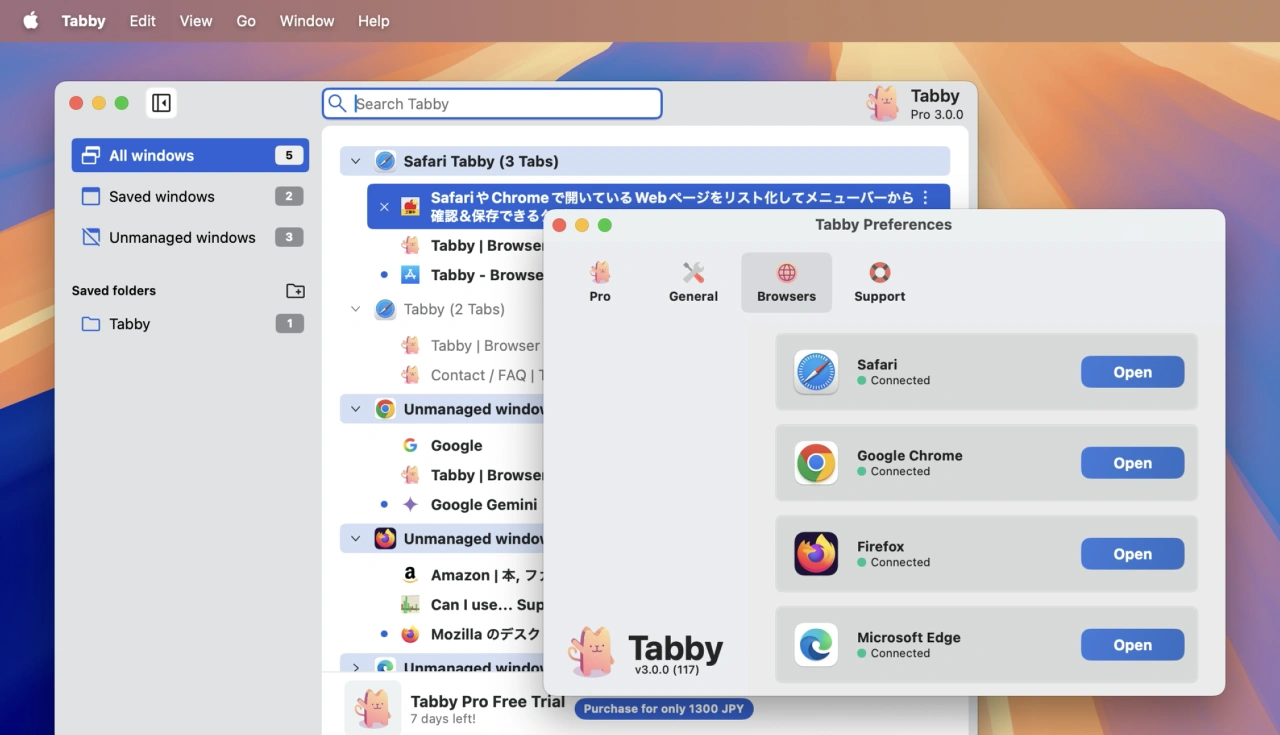Open the Window menu in menu bar

click(306, 21)
